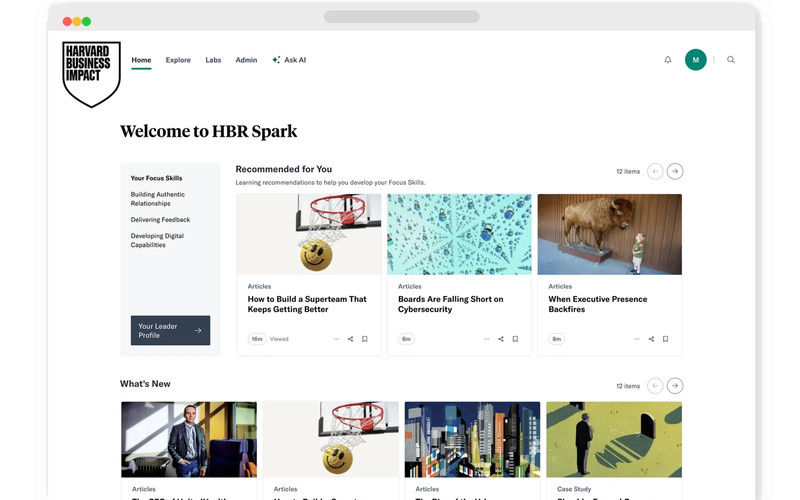Open Boards Are Falling Short on Cybersecurity title

coord(451,304)
